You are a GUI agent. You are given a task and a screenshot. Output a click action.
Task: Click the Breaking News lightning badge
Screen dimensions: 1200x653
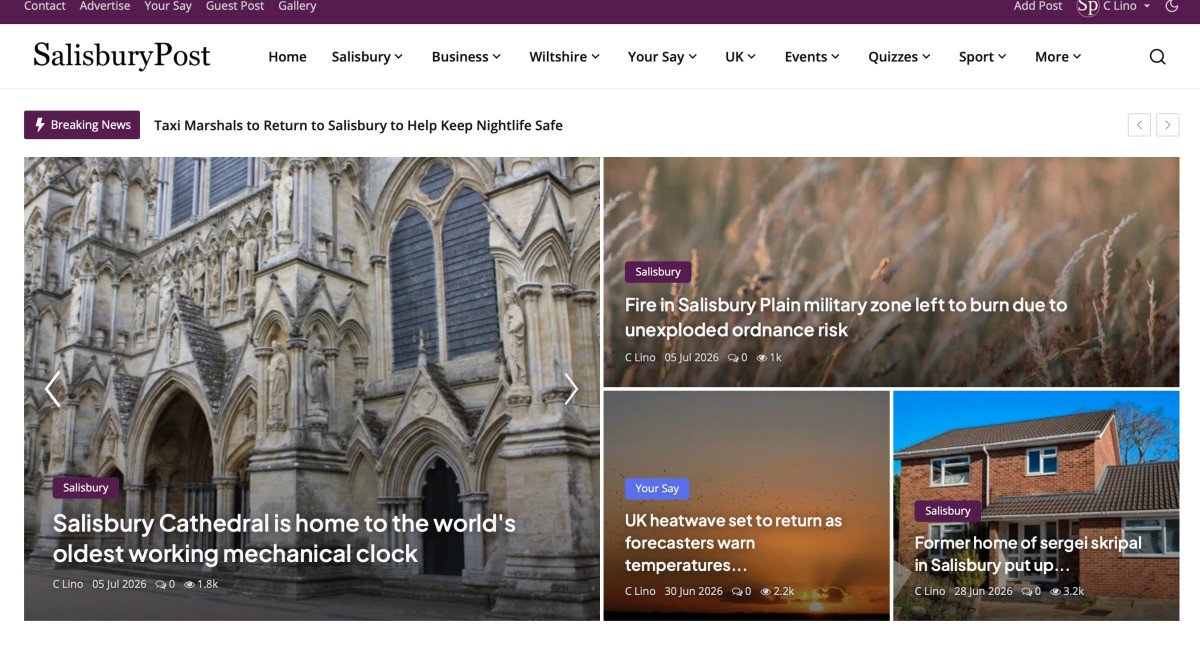[x=82, y=125]
